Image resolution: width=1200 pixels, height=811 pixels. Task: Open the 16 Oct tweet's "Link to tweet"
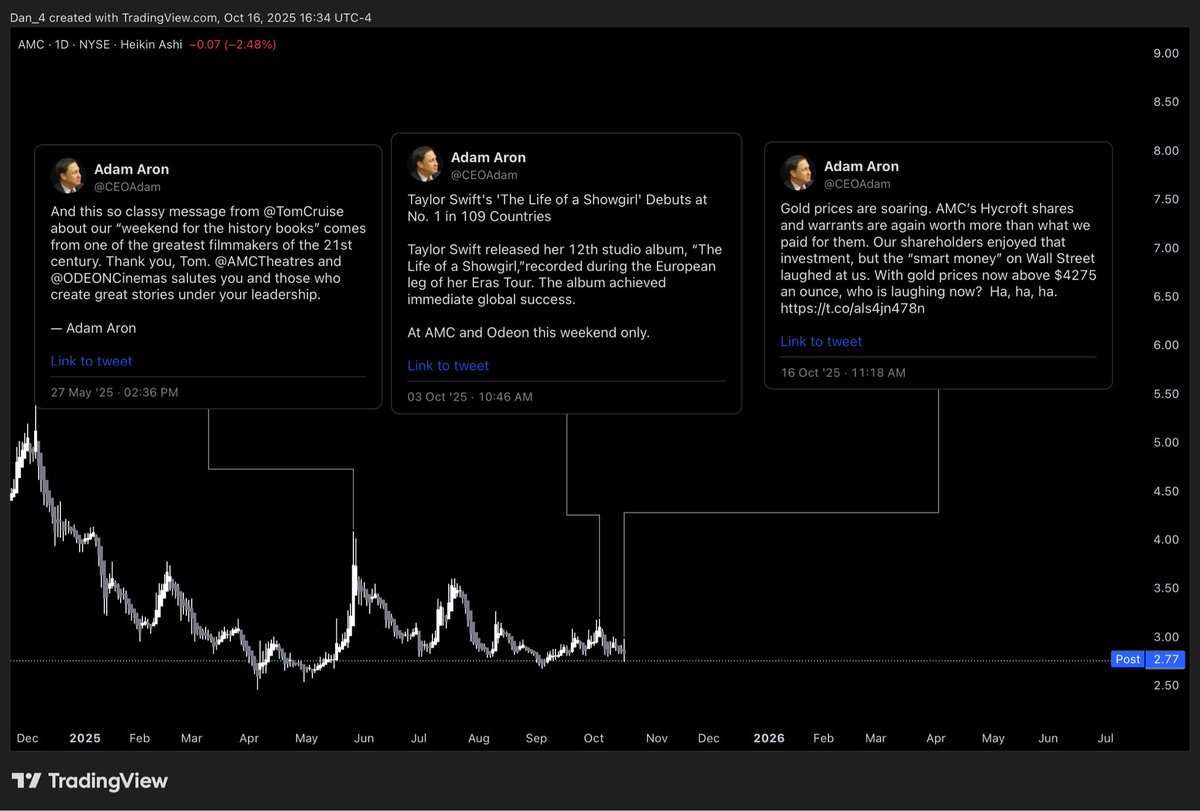pyautogui.click(x=821, y=341)
